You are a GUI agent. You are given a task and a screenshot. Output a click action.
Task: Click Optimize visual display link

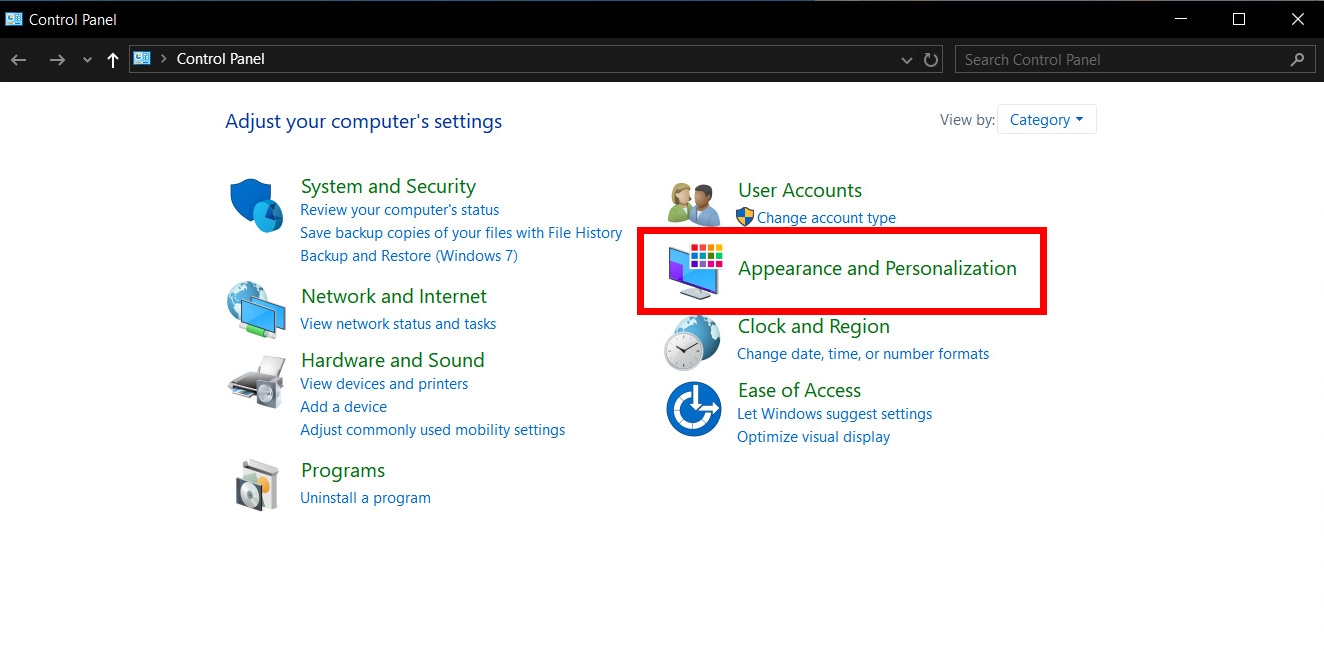(x=813, y=437)
